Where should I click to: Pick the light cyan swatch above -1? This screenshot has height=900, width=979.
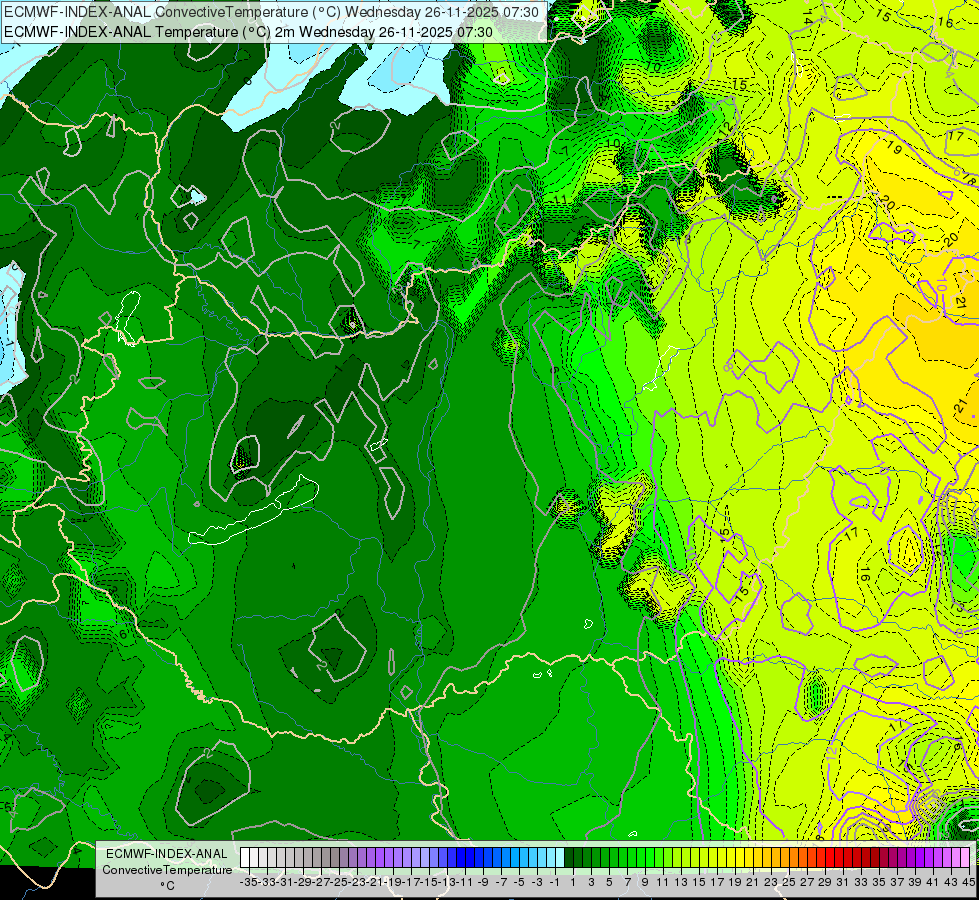coord(560,858)
